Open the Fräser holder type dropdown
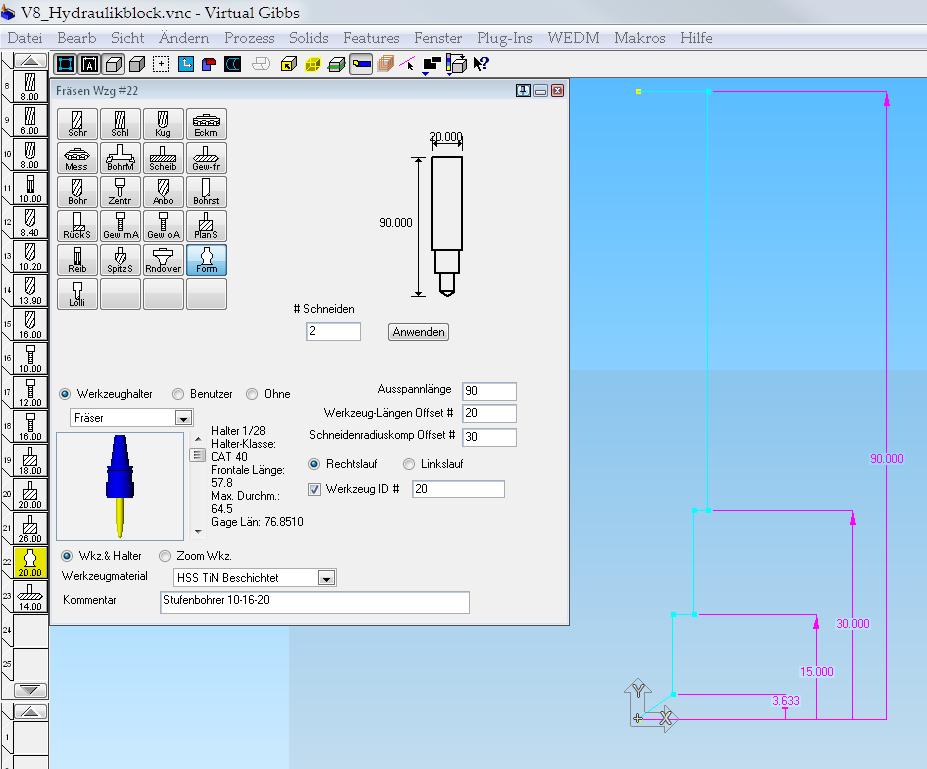 tap(183, 418)
